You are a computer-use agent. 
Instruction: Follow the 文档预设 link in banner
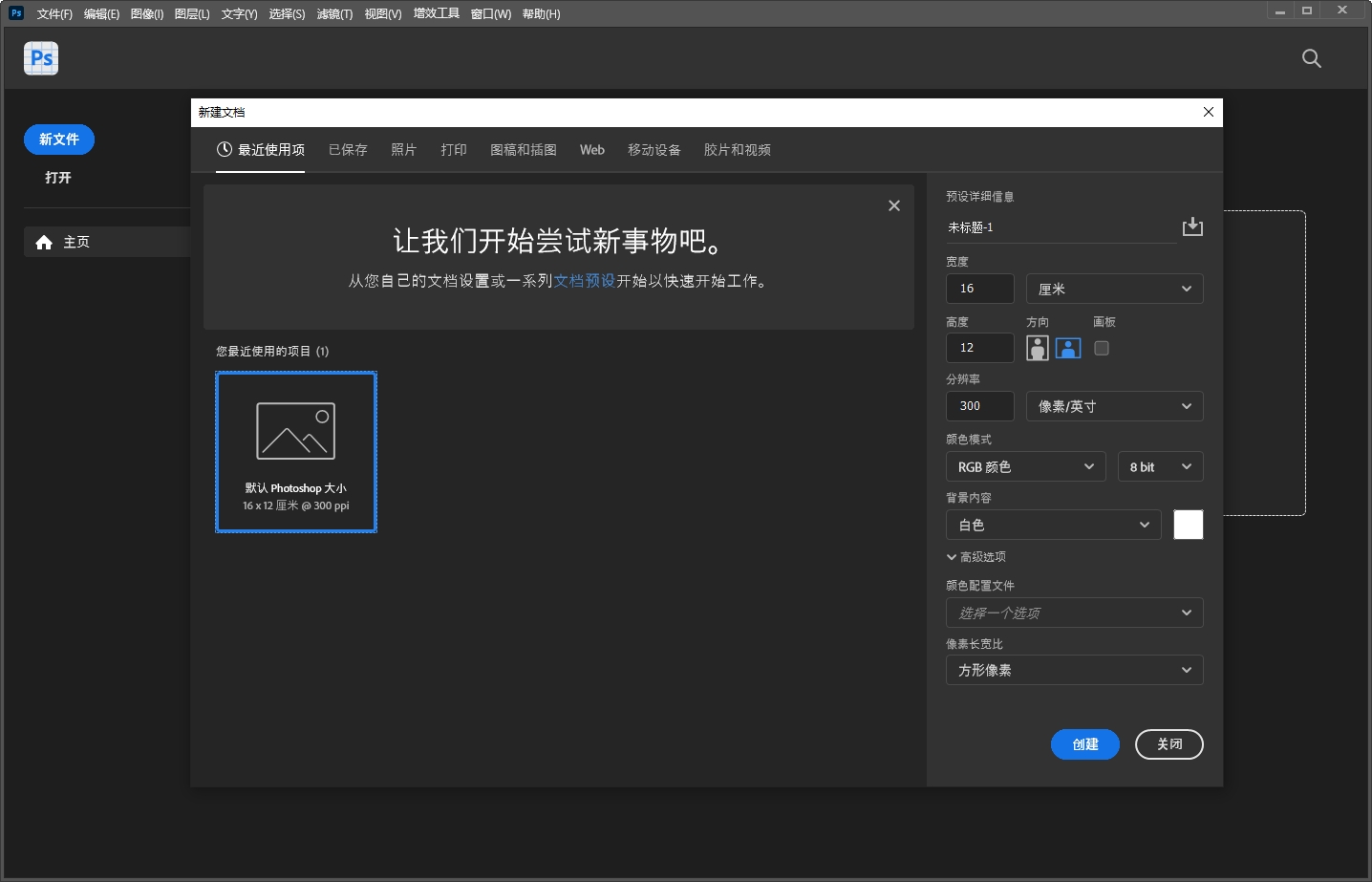click(584, 281)
